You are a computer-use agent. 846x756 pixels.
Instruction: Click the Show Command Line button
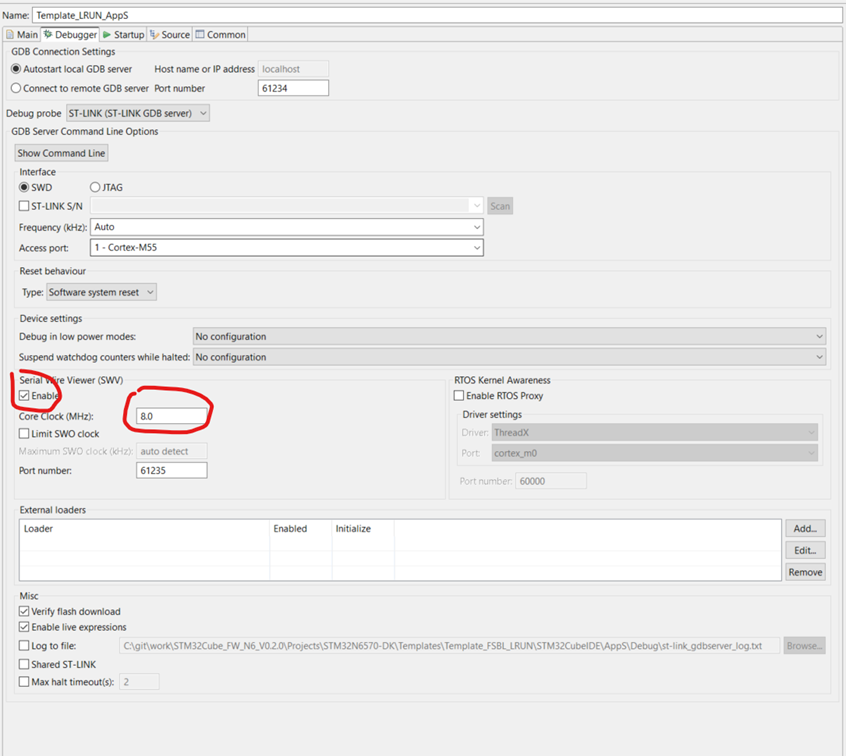point(61,153)
